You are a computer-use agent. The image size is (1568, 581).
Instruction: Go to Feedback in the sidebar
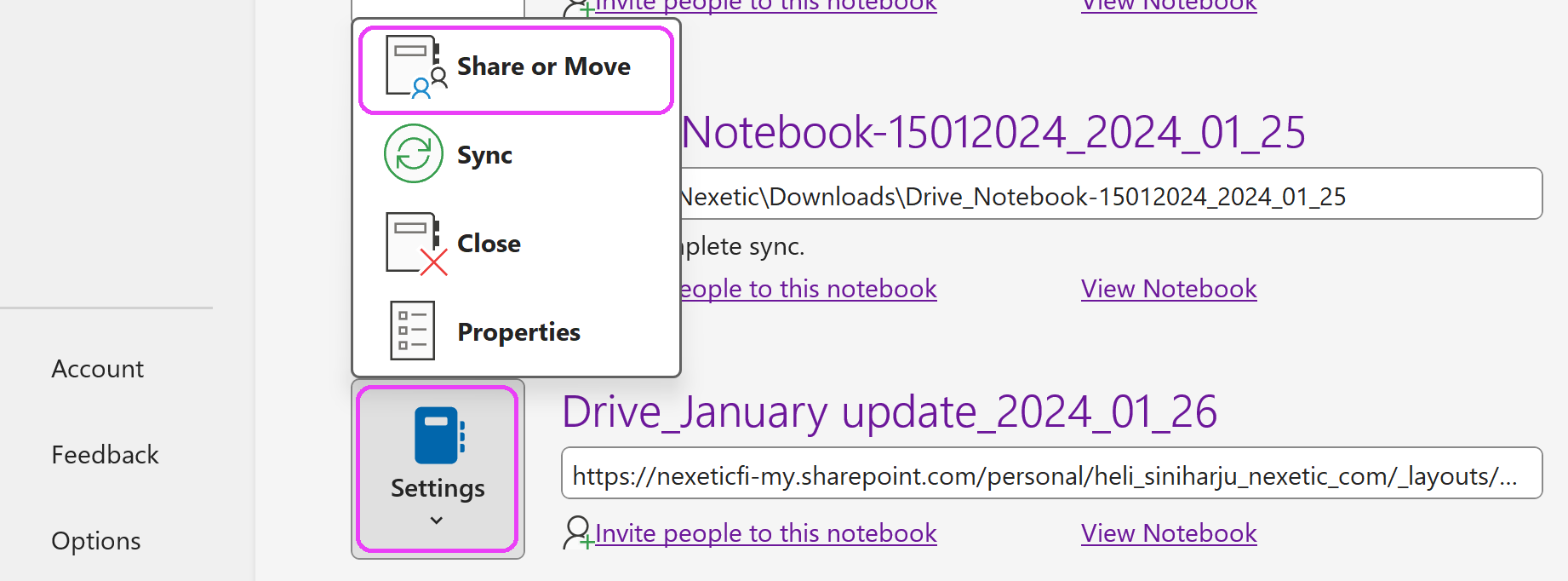(106, 455)
